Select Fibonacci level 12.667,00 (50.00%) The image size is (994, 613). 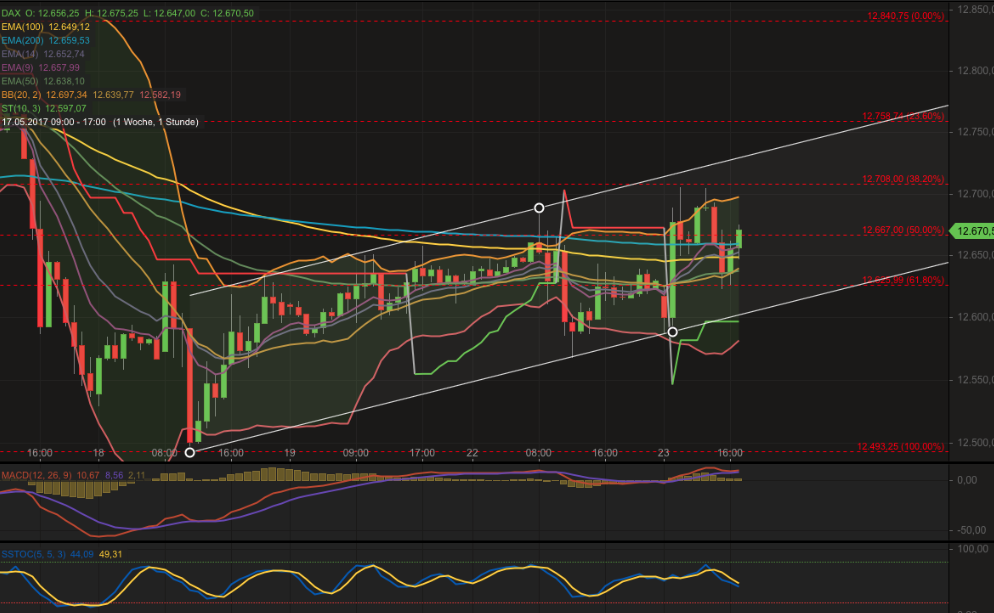click(903, 230)
